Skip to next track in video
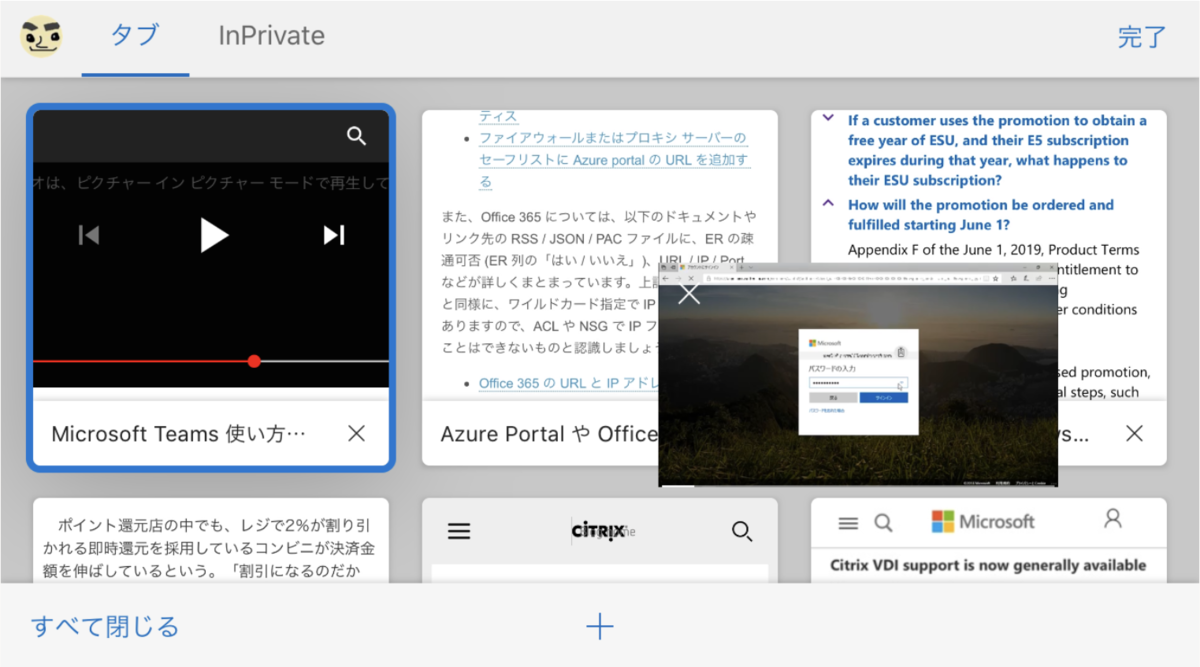The height and width of the screenshot is (667, 1200). point(334,235)
